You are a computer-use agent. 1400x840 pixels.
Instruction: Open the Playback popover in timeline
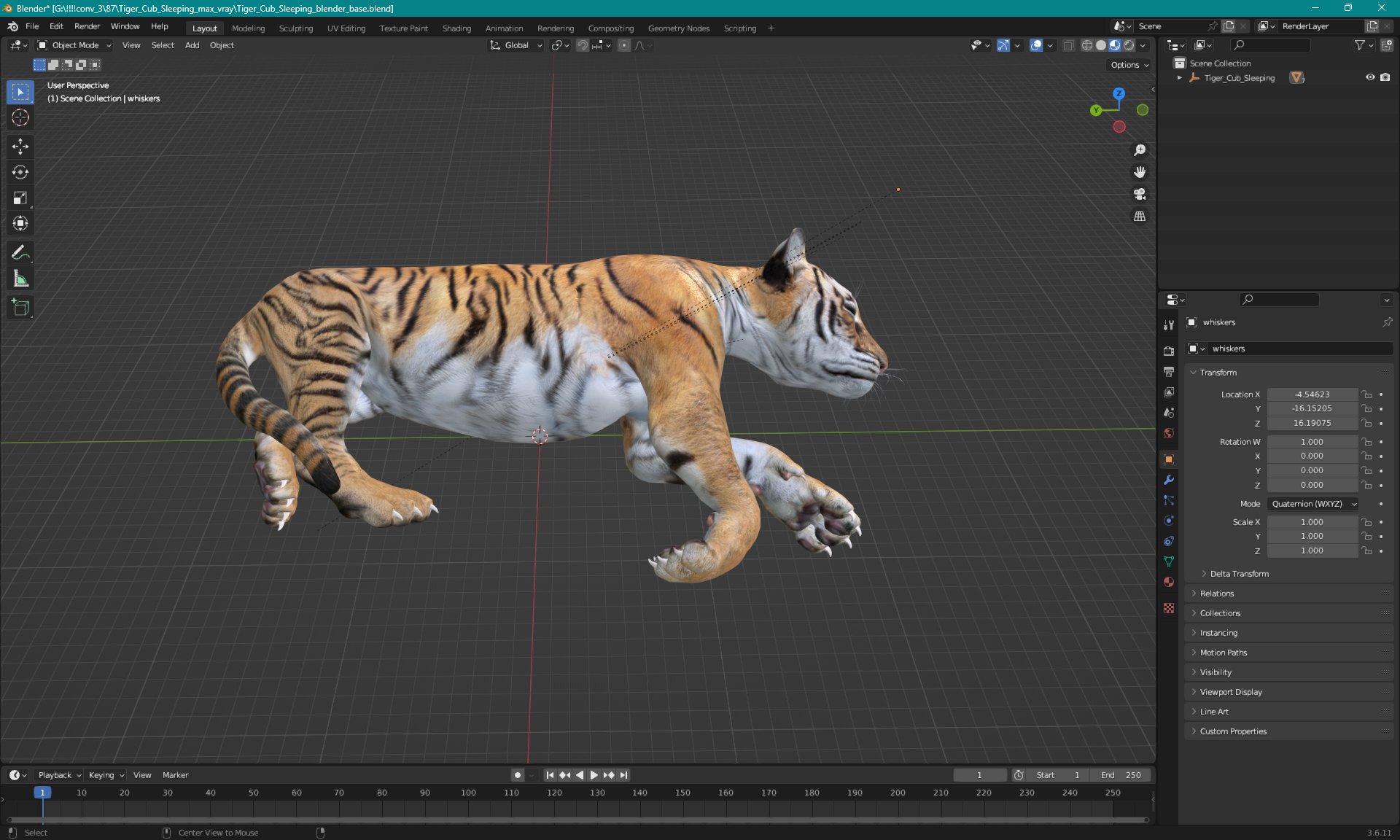tap(59, 775)
